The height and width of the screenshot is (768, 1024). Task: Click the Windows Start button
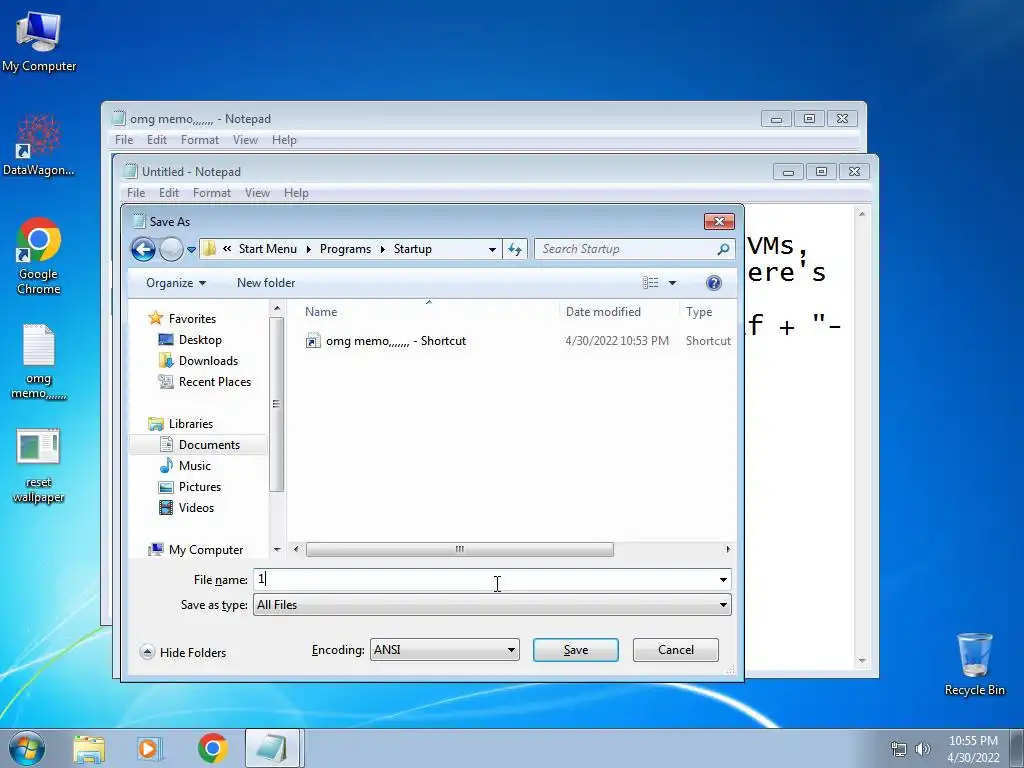[27, 748]
